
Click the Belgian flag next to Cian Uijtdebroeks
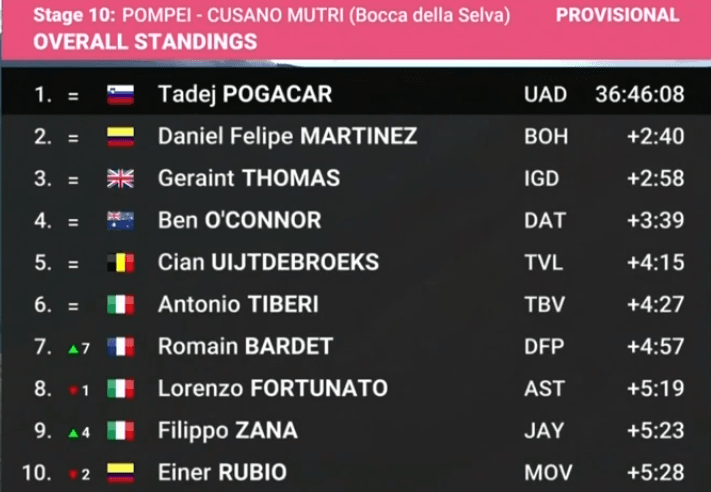click(x=120, y=263)
